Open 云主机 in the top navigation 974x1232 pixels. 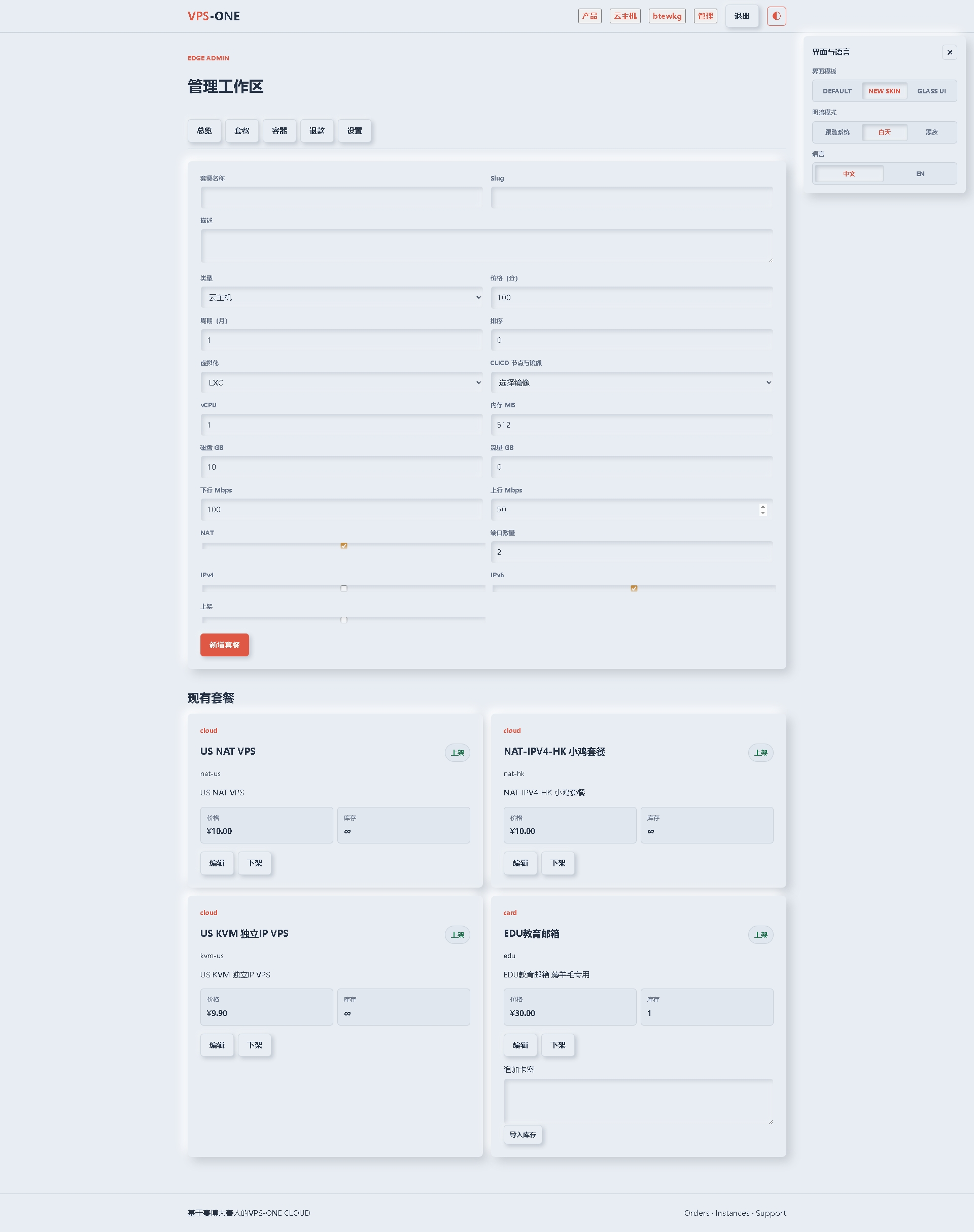[625, 16]
